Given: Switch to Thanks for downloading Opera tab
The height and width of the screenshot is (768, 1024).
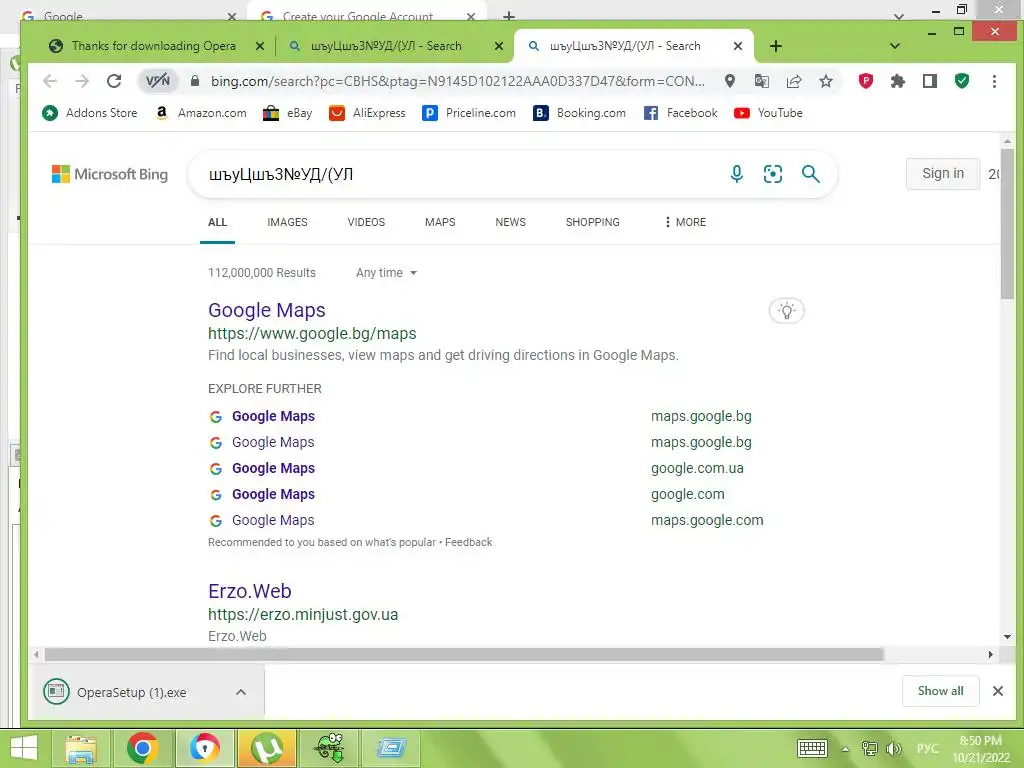Looking at the screenshot, I should click(153, 46).
